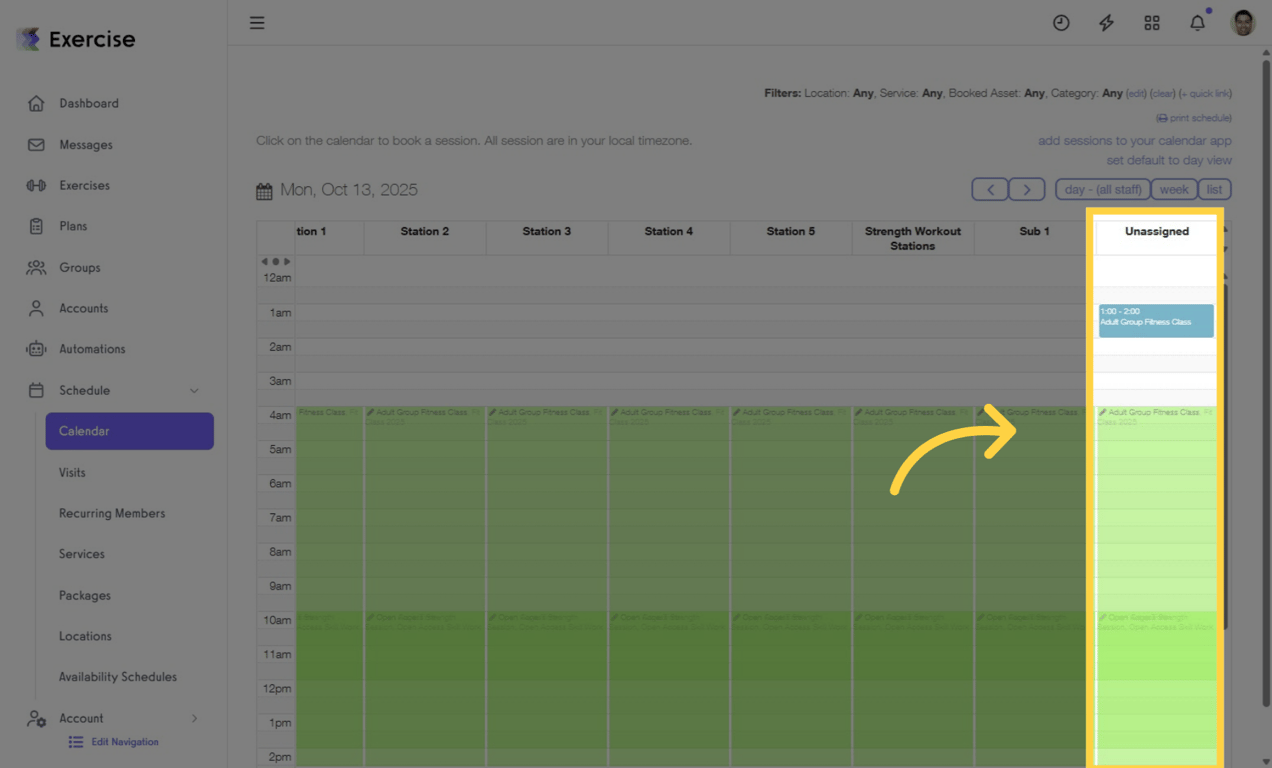Go to the next day using the right arrow button
Screen dimensions: 1272x768
(x=1027, y=188)
